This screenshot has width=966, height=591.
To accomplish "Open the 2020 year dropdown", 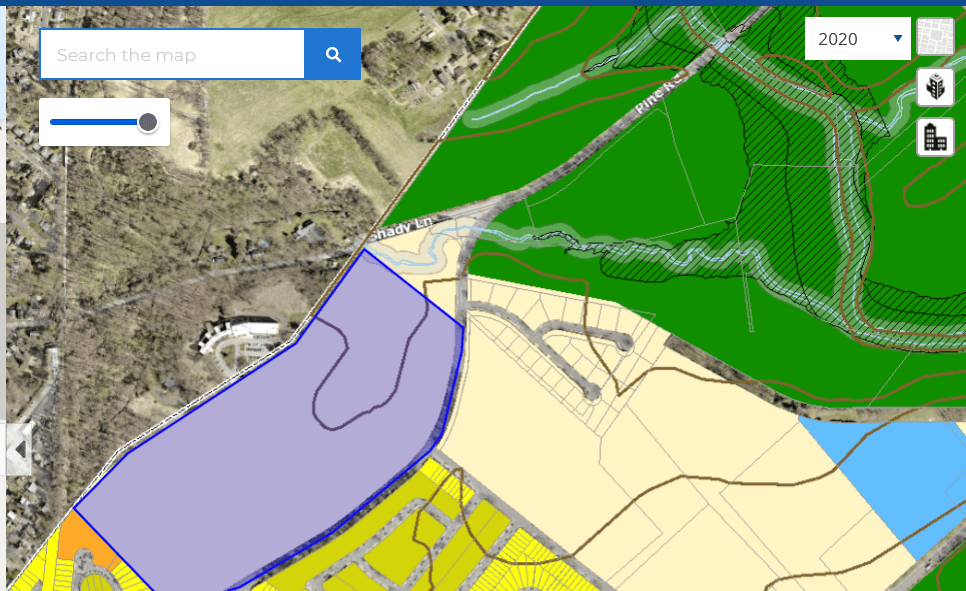I will pyautogui.click(x=856, y=38).
